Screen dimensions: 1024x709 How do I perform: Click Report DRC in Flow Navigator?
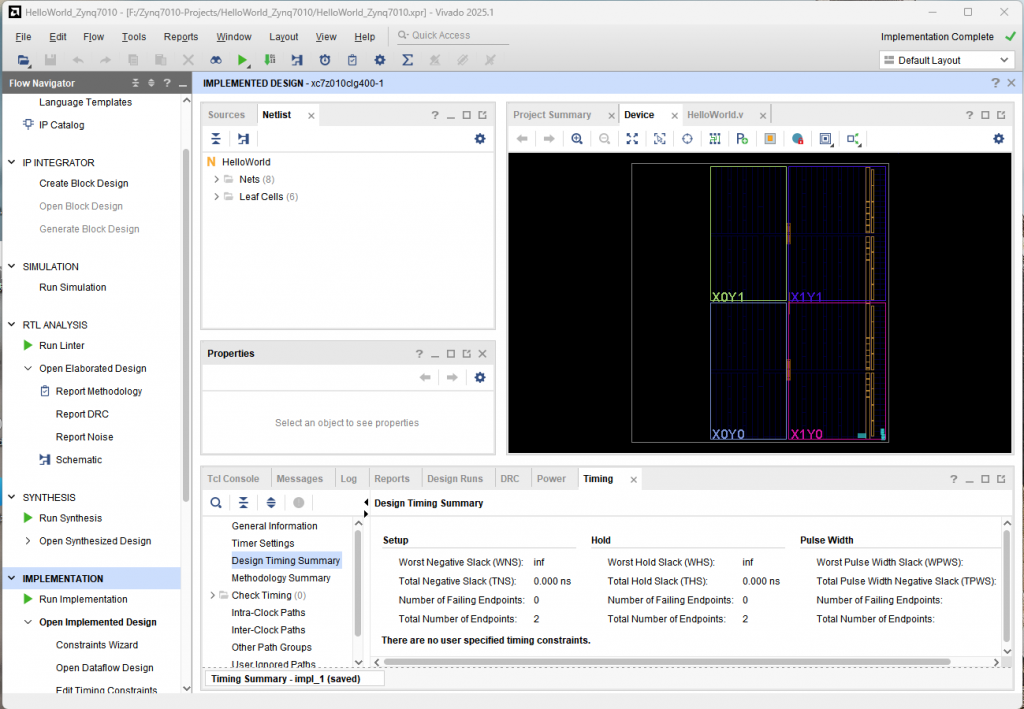point(82,414)
